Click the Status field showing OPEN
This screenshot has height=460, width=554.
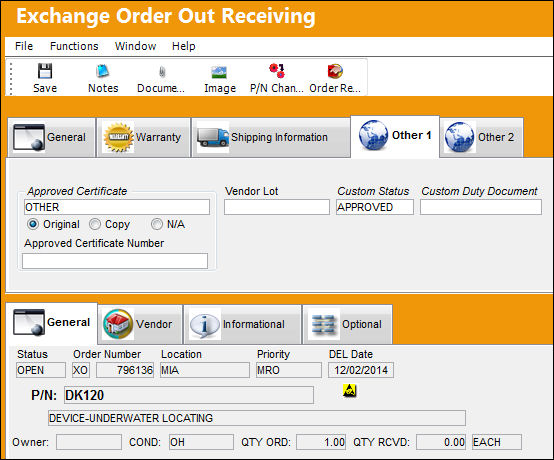[x=41, y=370]
